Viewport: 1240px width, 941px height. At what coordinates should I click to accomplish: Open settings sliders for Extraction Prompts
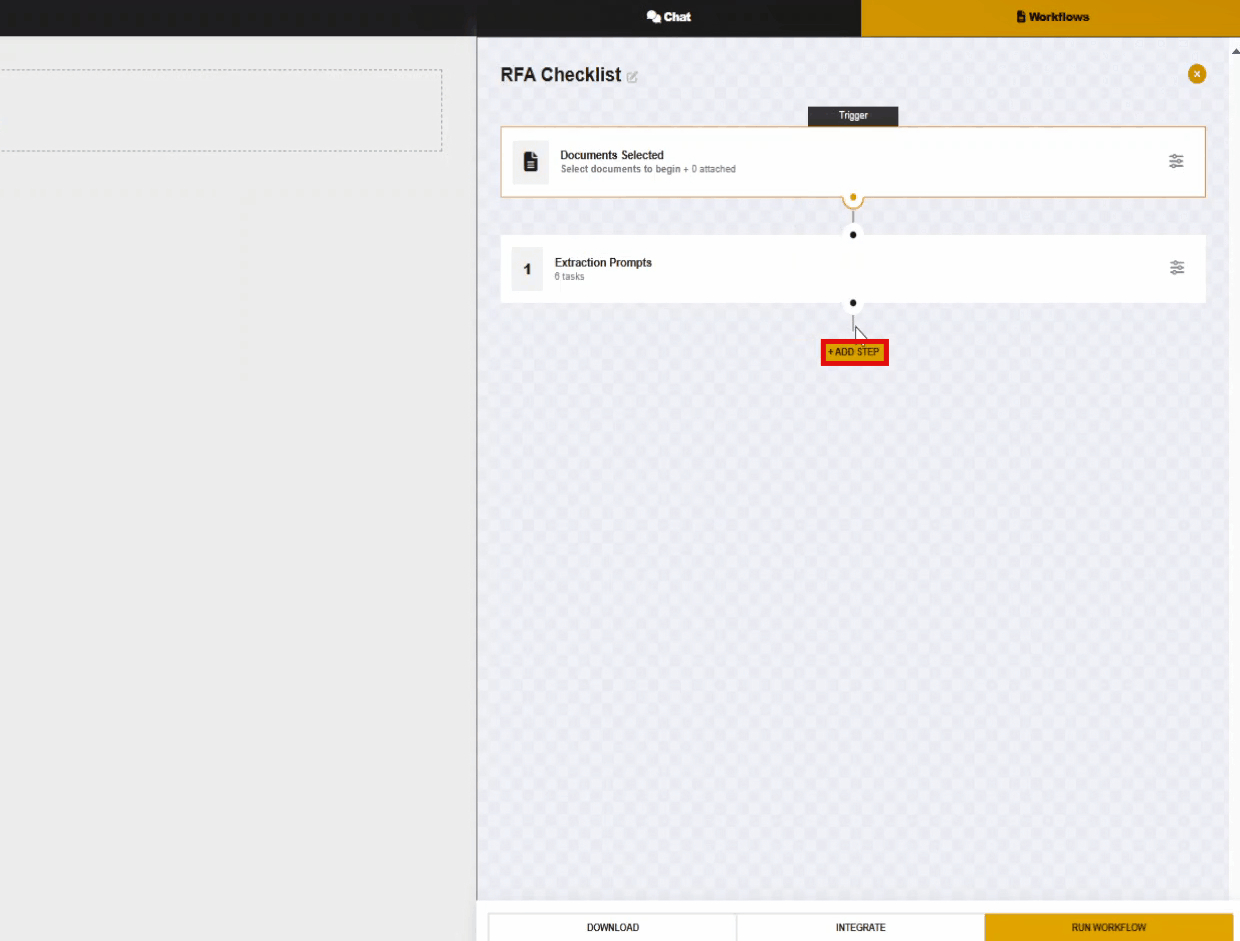pos(1176,267)
